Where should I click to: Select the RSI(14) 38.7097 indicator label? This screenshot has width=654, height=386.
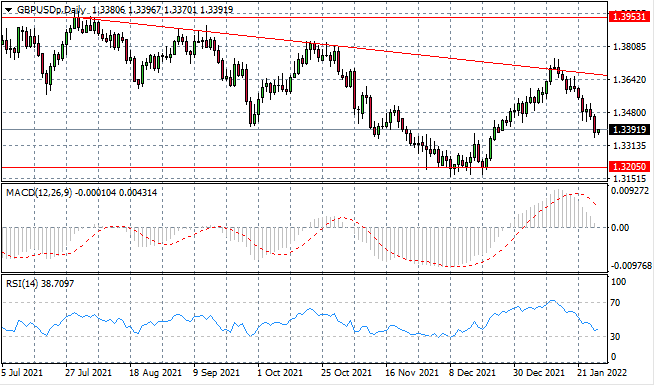pyautogui.click(x=40, y=284)
